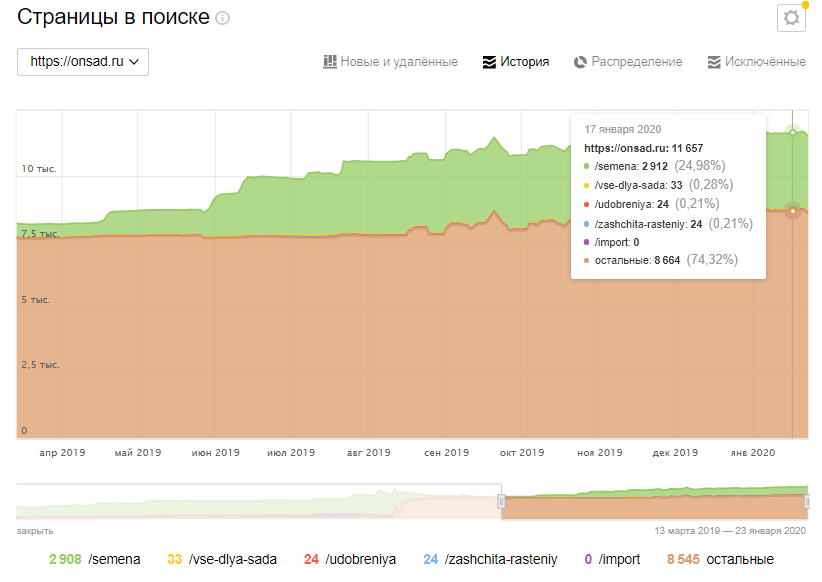Click the orange data point marker on chart
This screenshot has height=582, width=822.
[793, 210]
